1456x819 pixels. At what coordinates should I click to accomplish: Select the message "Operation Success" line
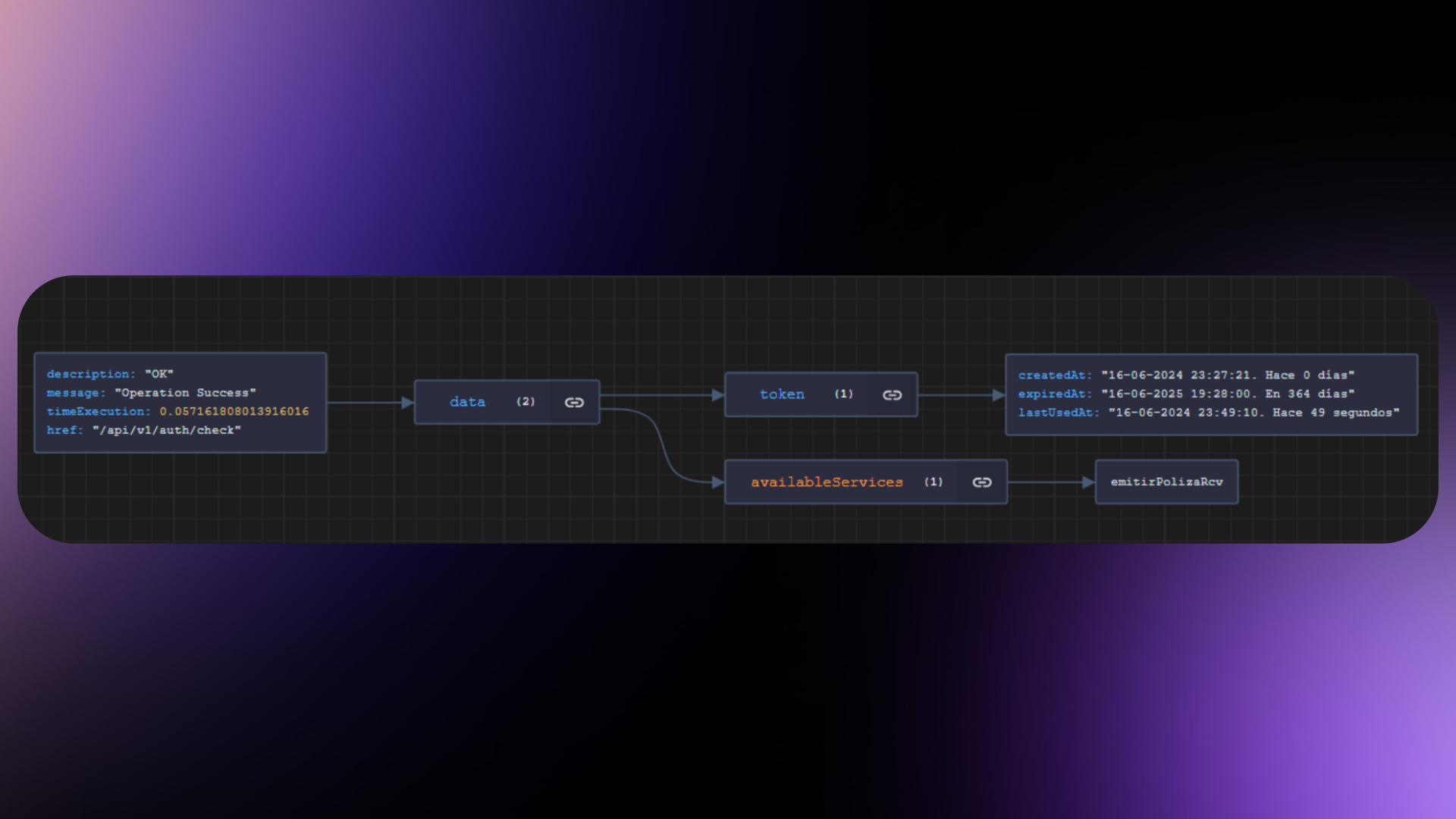click(x=151, y=393)
